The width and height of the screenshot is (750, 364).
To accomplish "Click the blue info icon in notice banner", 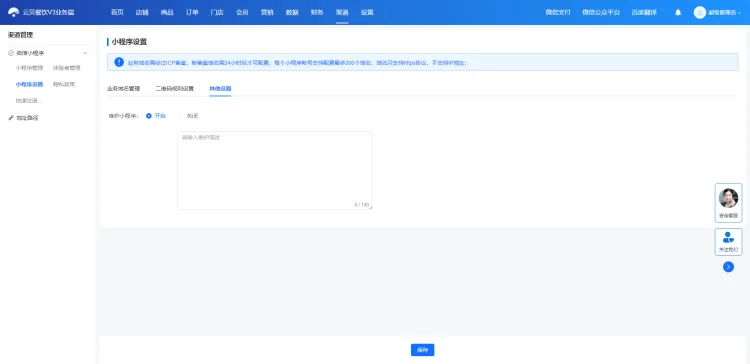I will [x=119, y=62].
